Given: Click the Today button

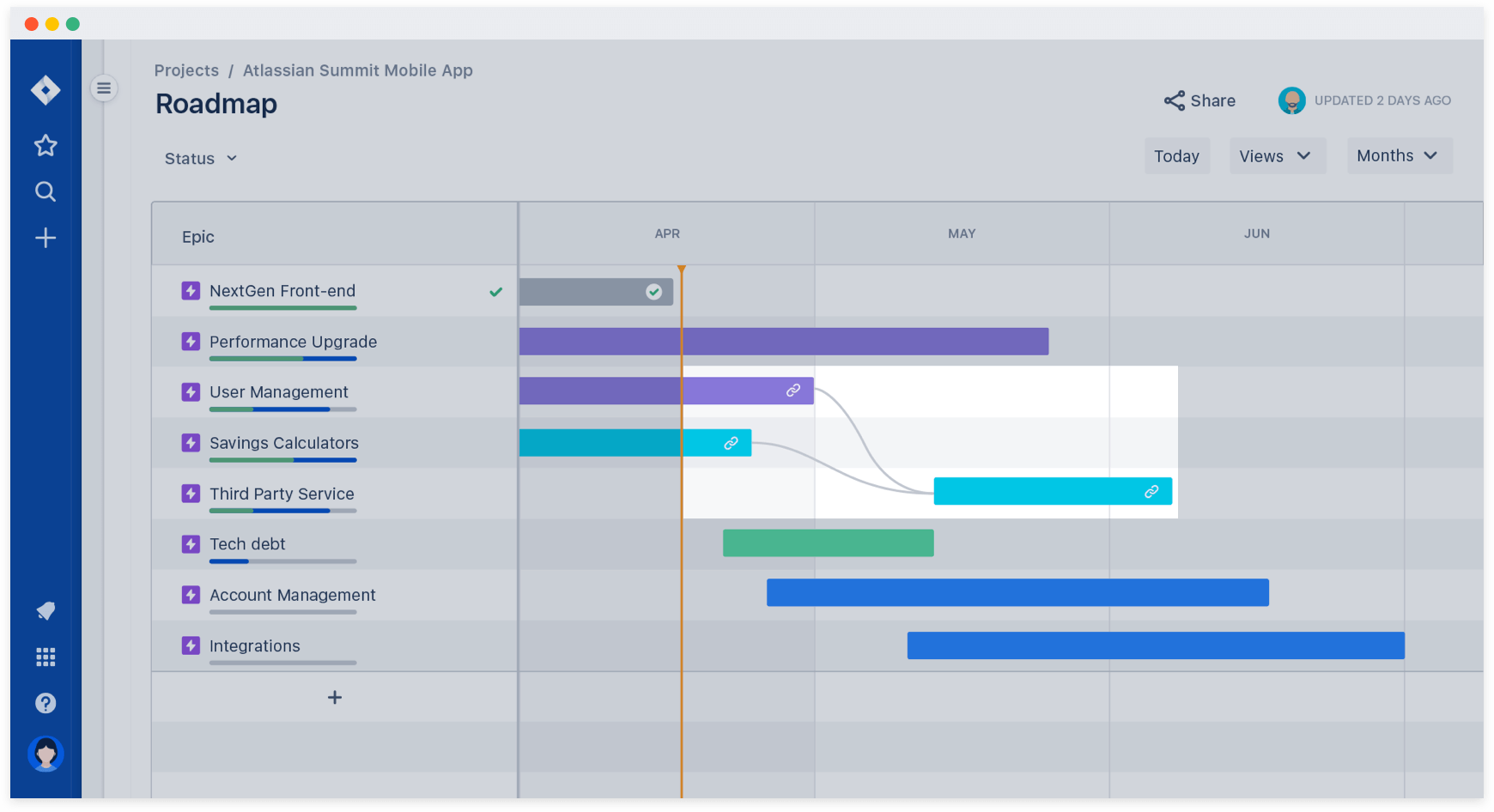Looking at the screenshot, I should coord(1176,155).
